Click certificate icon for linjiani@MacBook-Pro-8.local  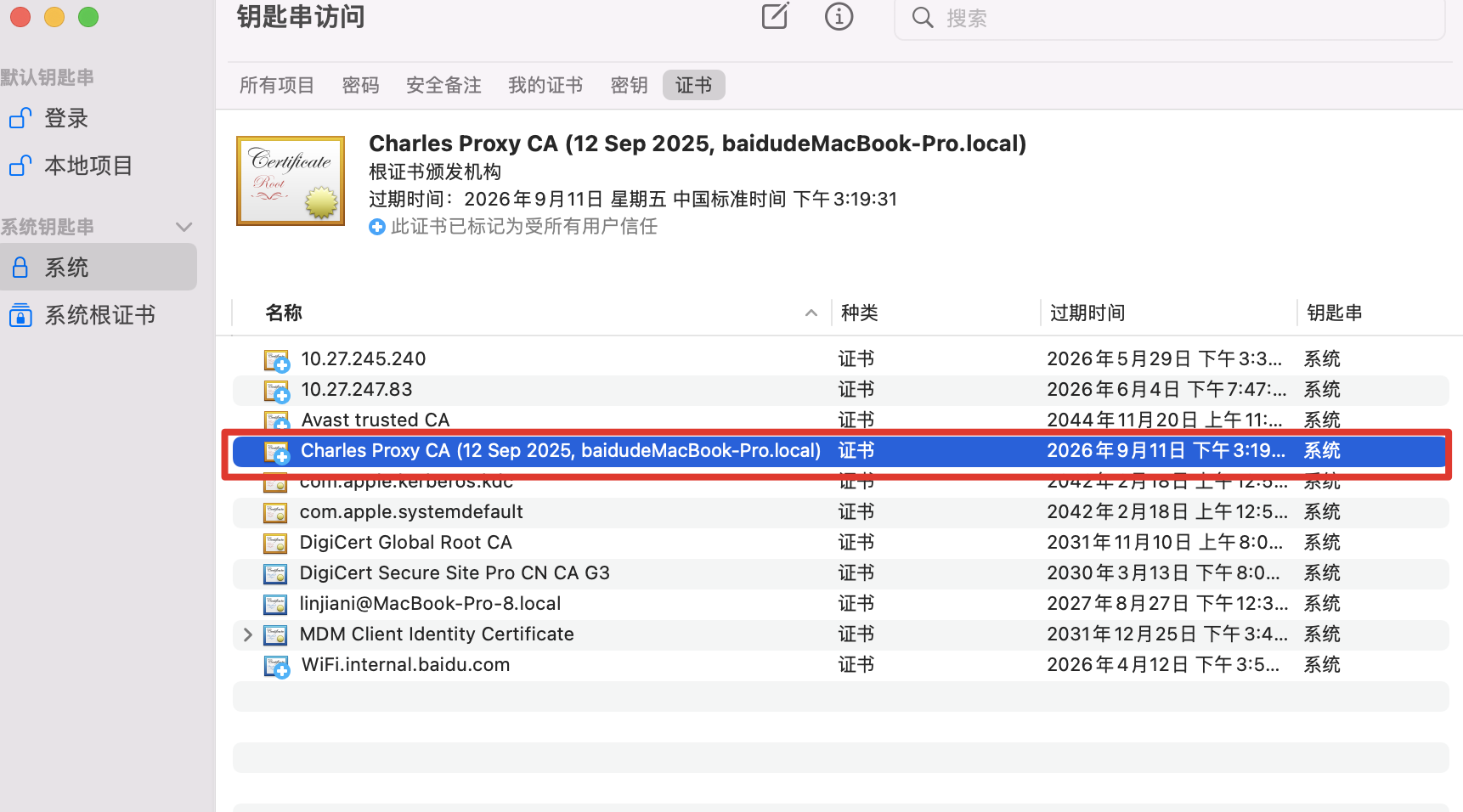[275, 604]
